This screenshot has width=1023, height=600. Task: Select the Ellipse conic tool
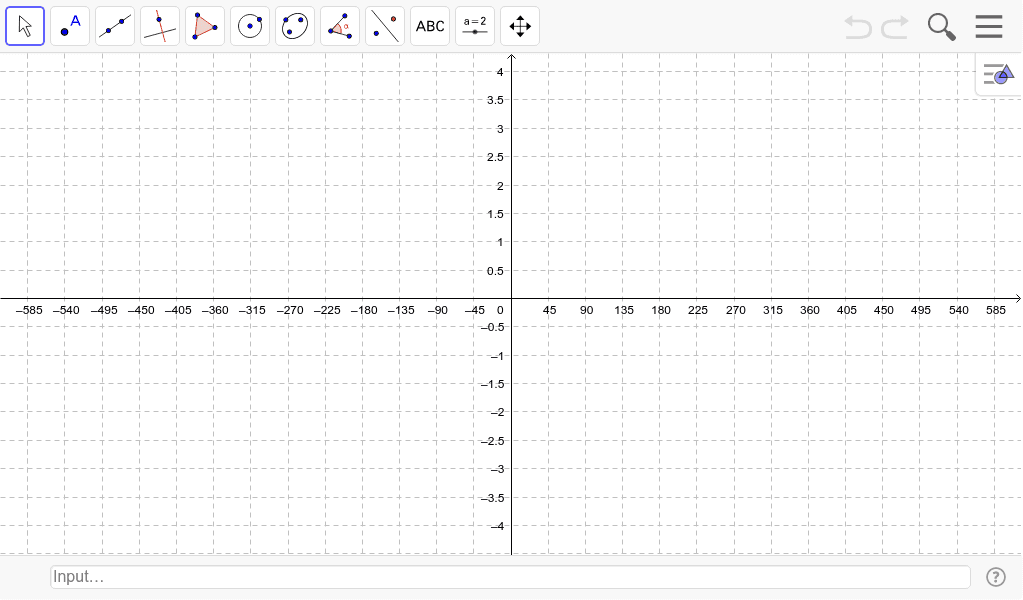[295, 26]
